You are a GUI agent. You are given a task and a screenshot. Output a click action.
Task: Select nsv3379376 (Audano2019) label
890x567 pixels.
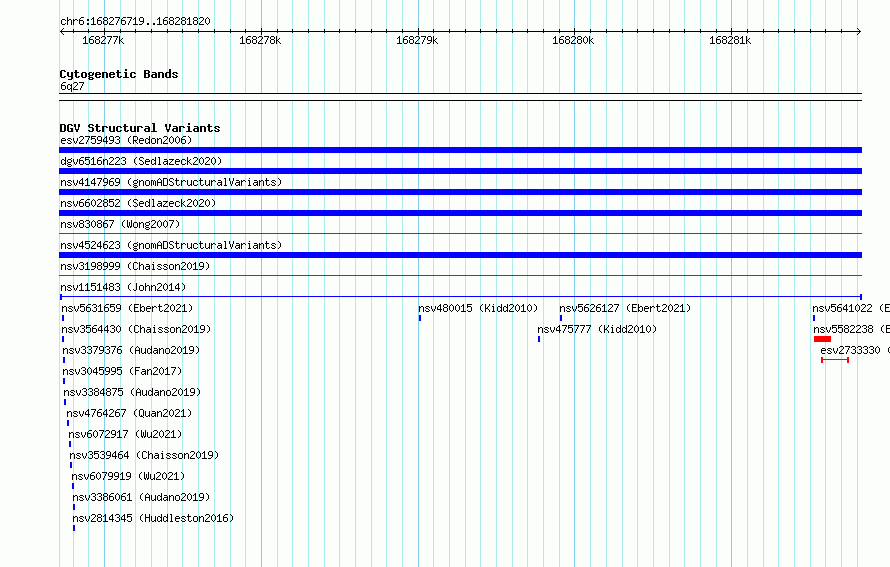[x=131, y=350]
